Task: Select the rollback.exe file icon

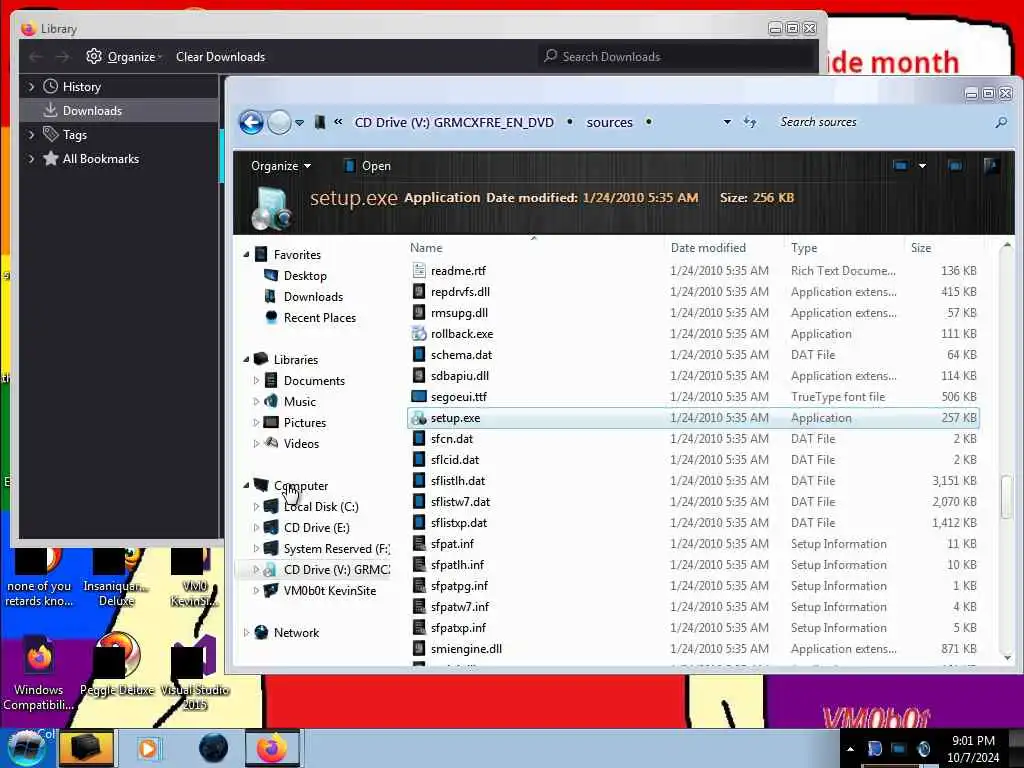Action: [x=419, y=334]
